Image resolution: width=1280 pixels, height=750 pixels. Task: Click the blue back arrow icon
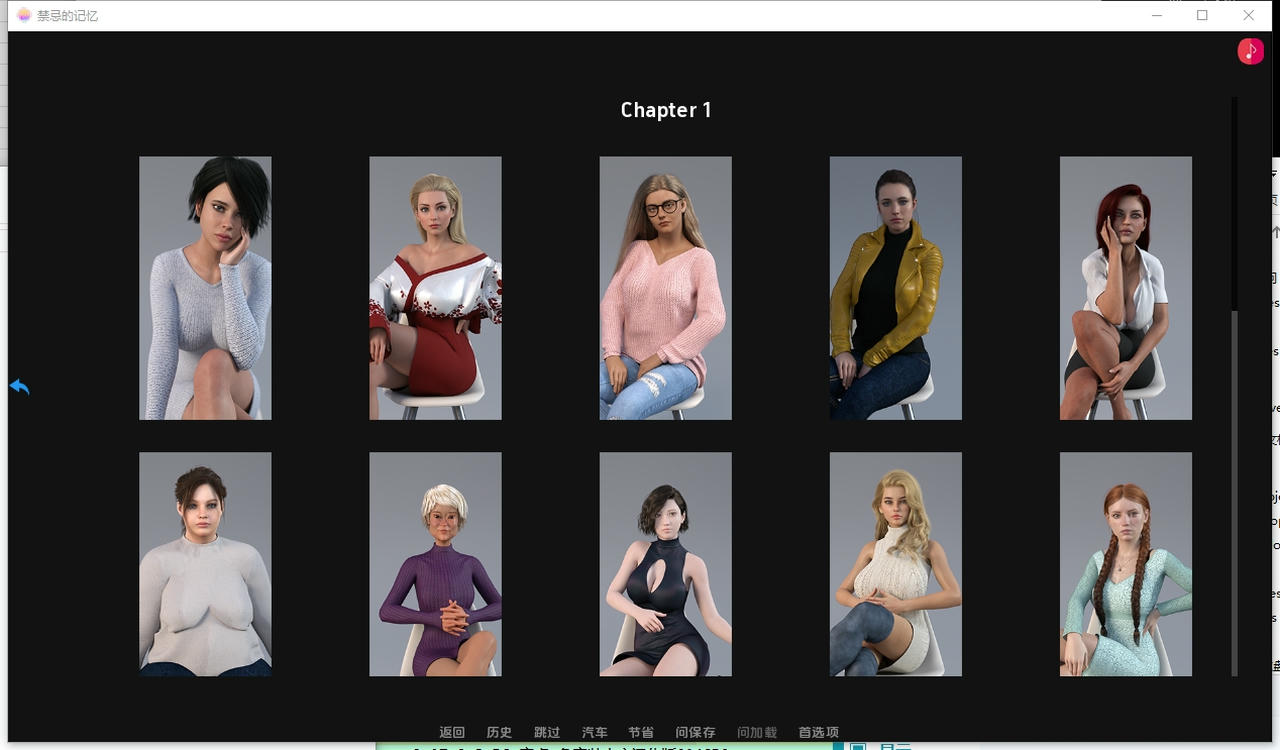tap(19, 387)
